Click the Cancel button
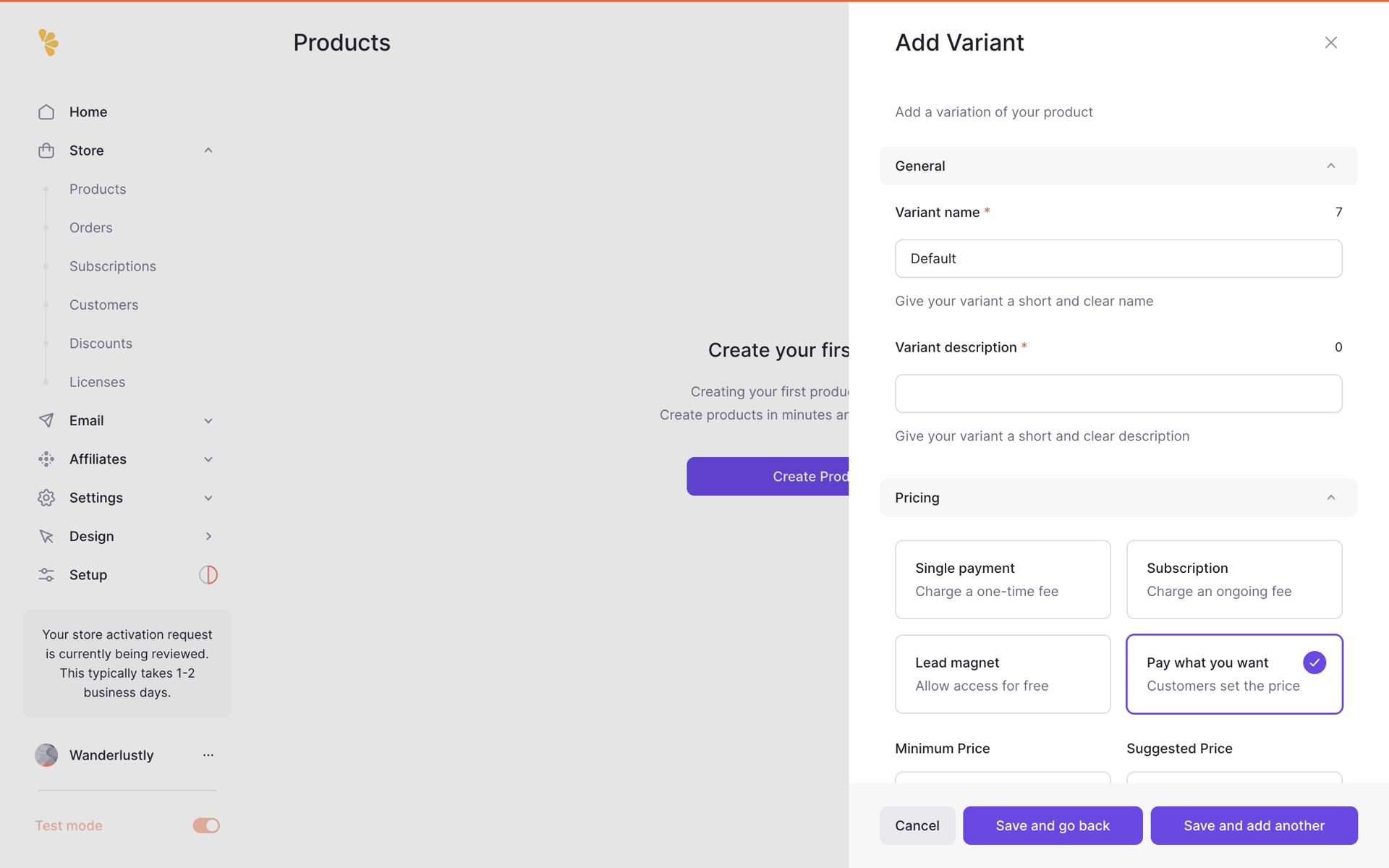The width and height of the screenshot is (1389, 868). click(917, 825)
